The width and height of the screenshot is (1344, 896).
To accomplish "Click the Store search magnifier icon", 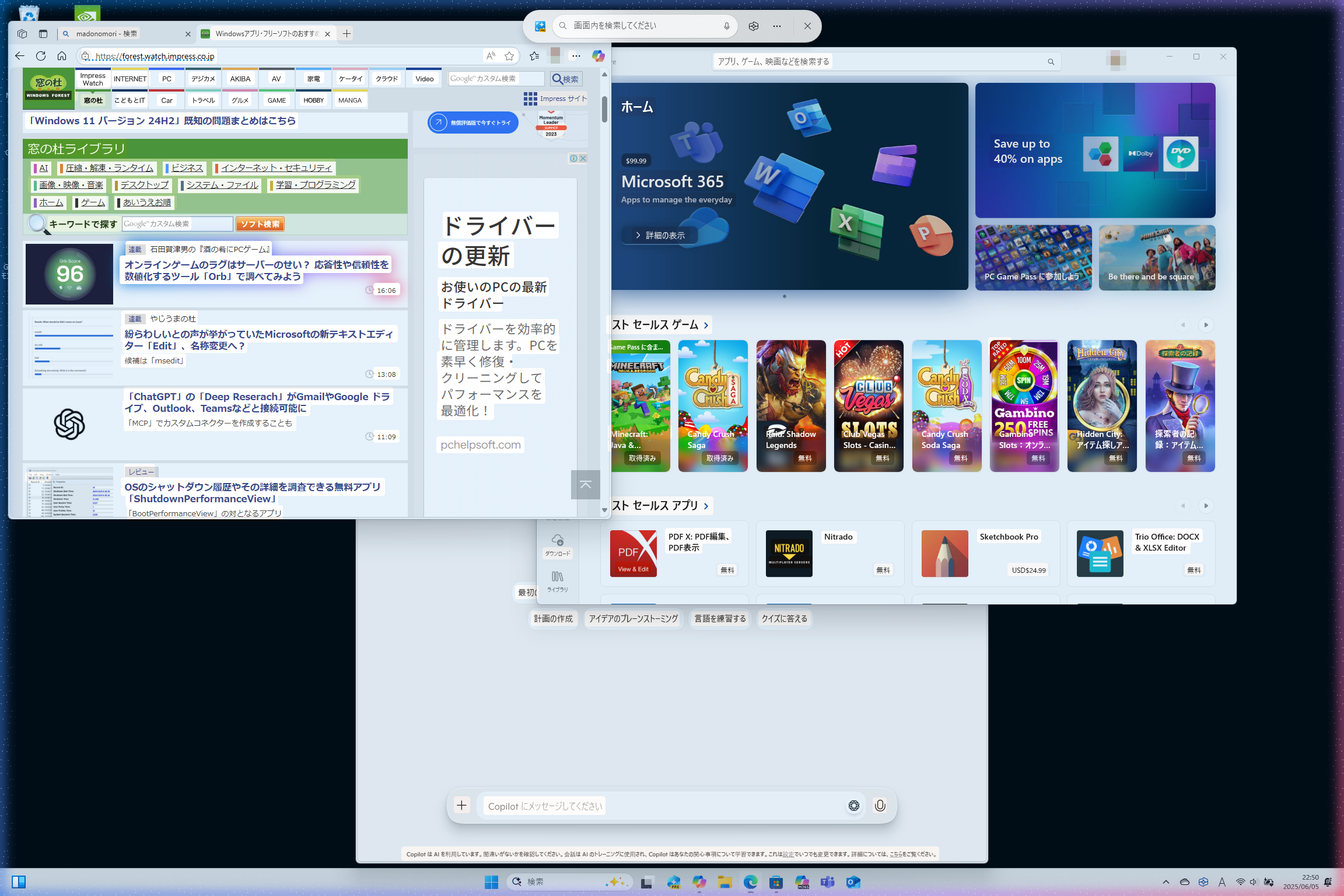I will (1051, 61).
